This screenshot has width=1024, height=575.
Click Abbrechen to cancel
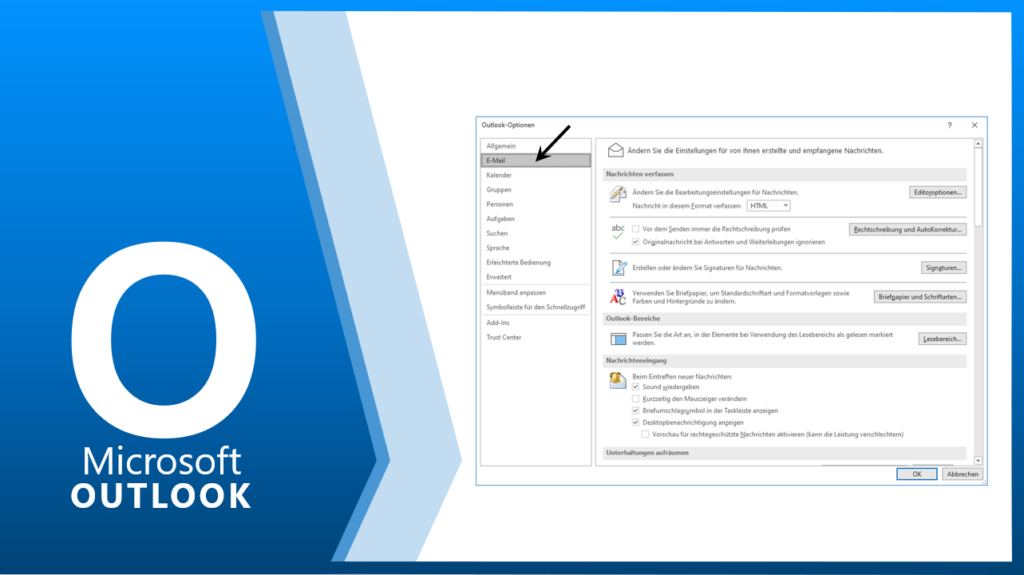962,474
